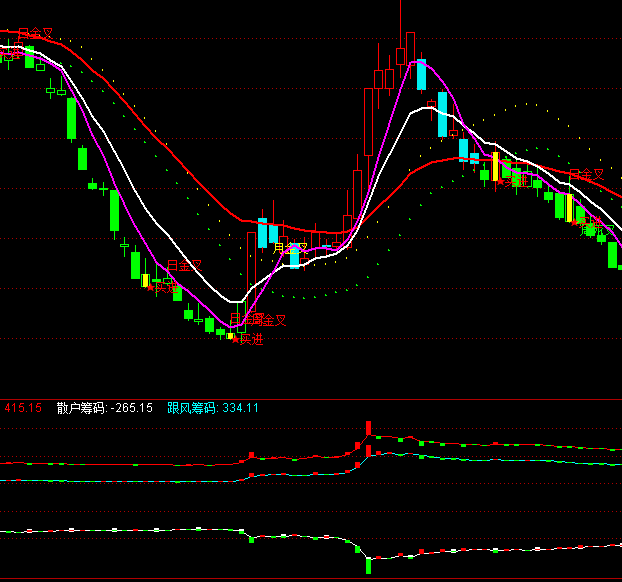The image size is (622, 582).
Task: Select the yellow candlestick near the right edge
Action: pos(568,206)
